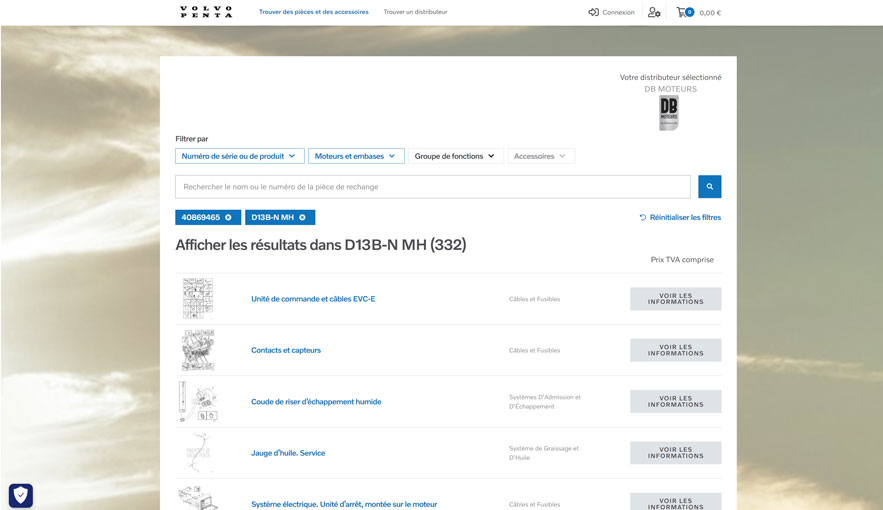
Task: Open the privacy shield badge
Action: click(x=20, y=495)
